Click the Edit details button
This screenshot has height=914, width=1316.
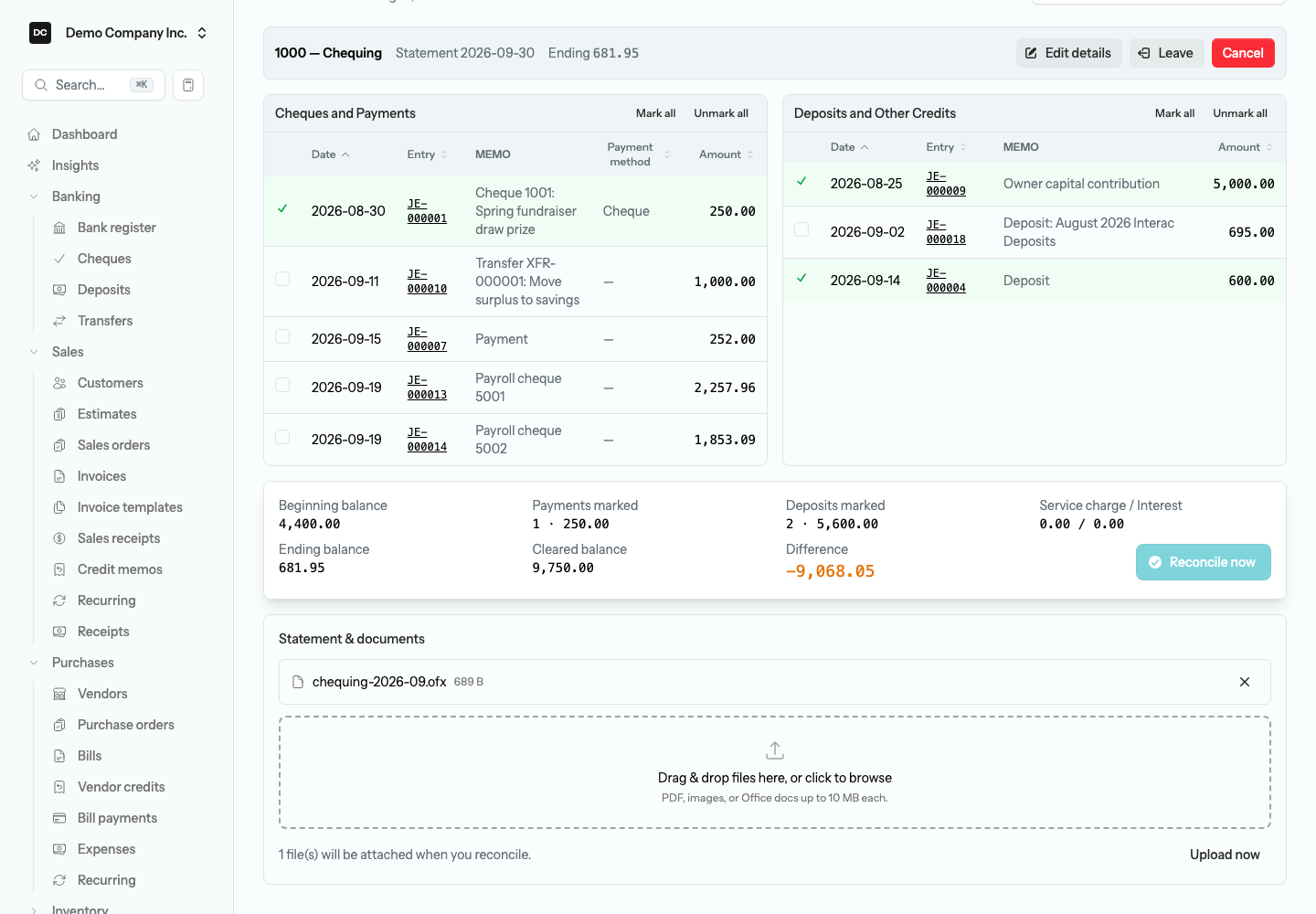1068,53
